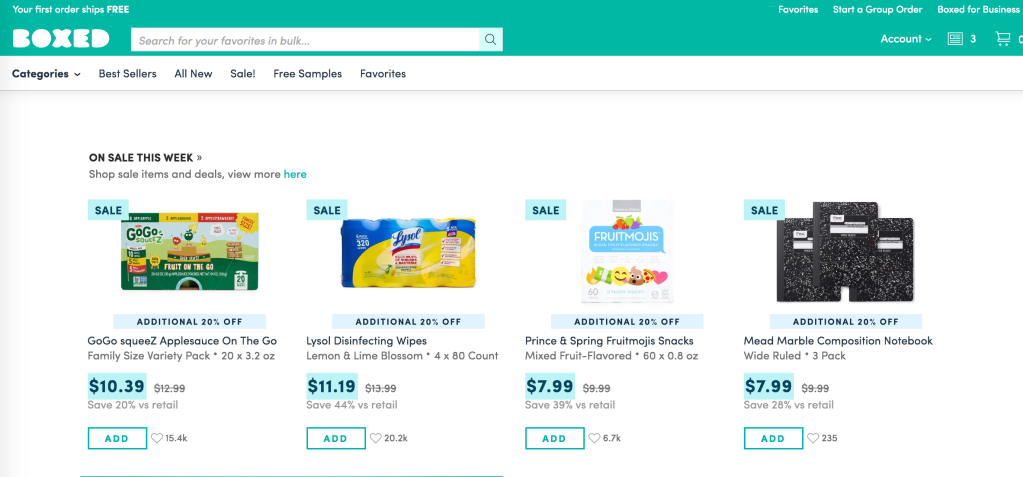Focus the bulk favorites search field
This screenshot has width=1023, height=477.
tap(305, 40)
